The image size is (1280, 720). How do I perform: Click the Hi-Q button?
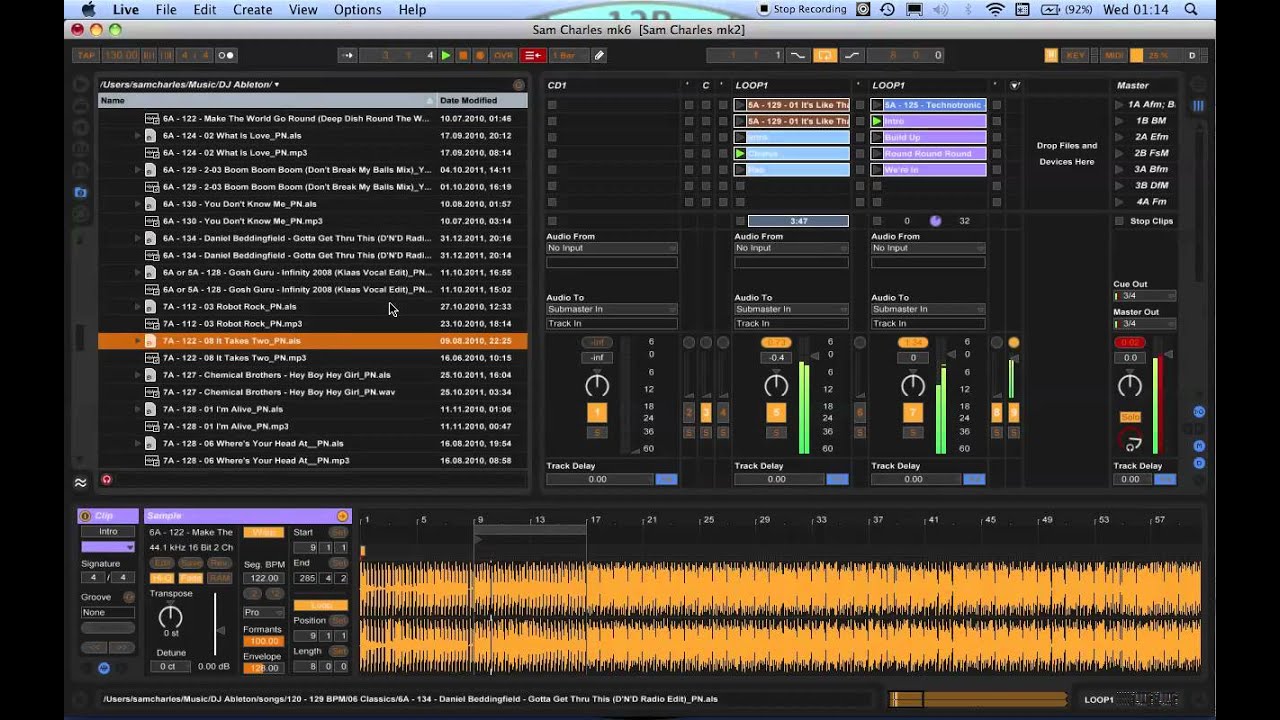[x=161, y=578]
